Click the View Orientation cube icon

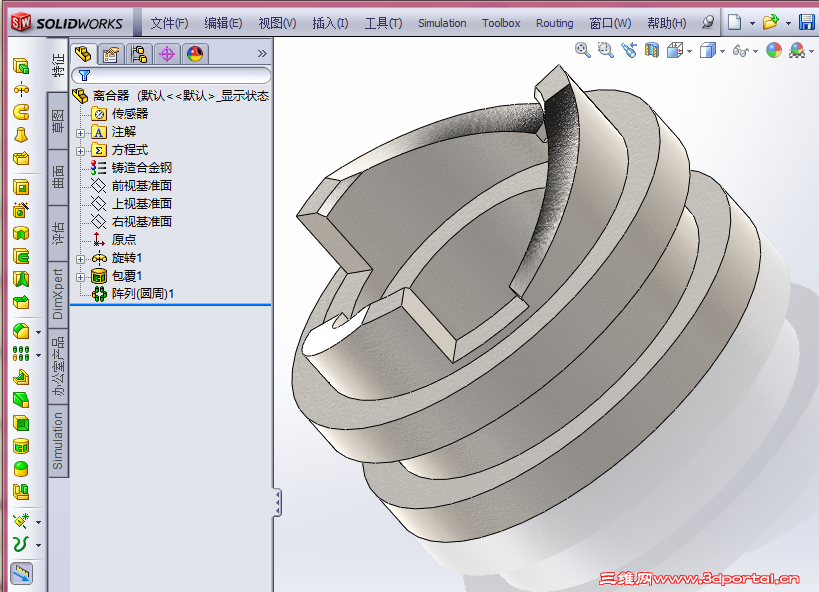click(675, 50)
